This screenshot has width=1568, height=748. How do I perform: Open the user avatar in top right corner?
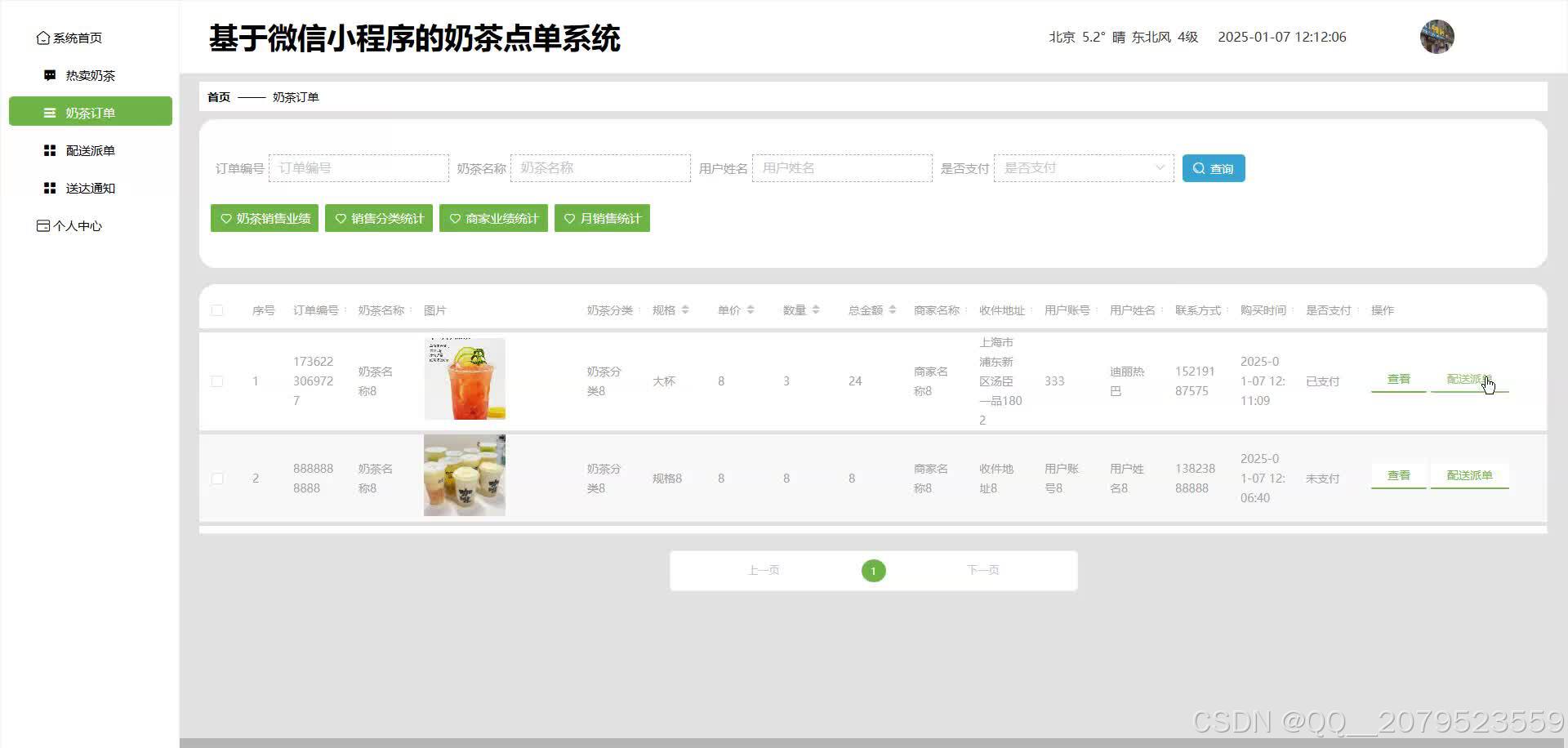tap(1437, 37)
